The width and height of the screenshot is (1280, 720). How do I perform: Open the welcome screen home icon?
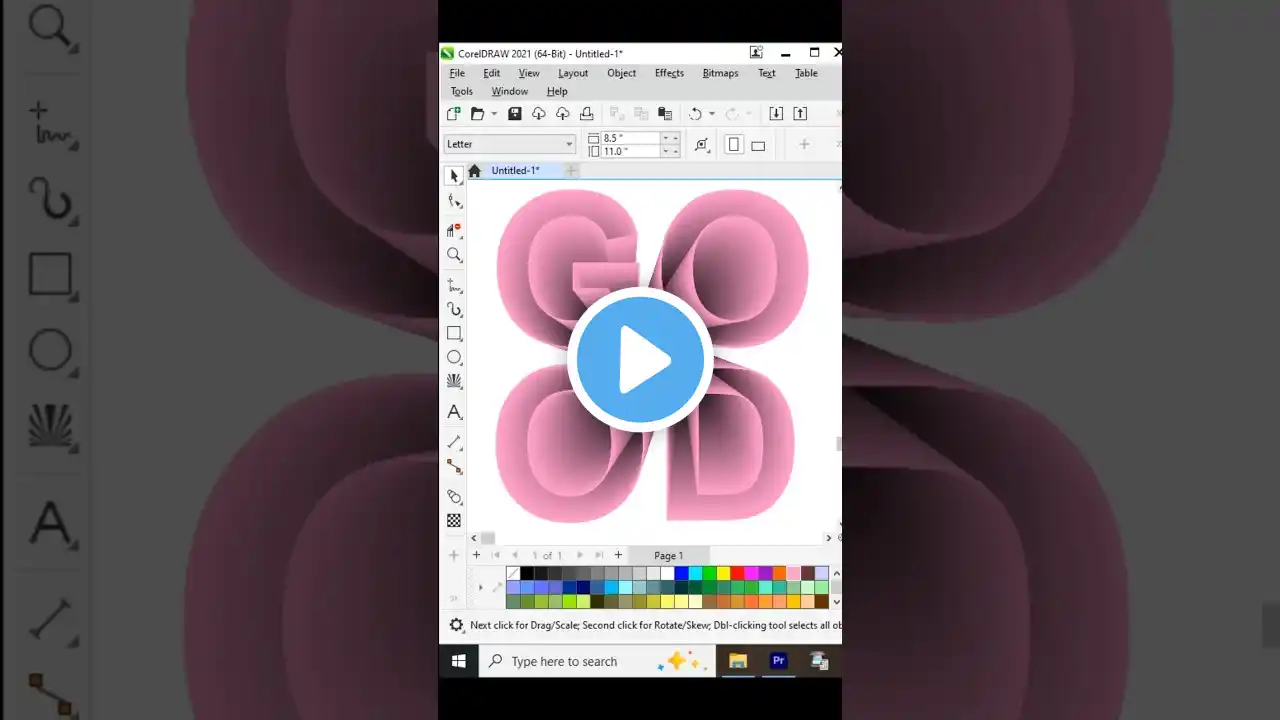pos(475,171)
